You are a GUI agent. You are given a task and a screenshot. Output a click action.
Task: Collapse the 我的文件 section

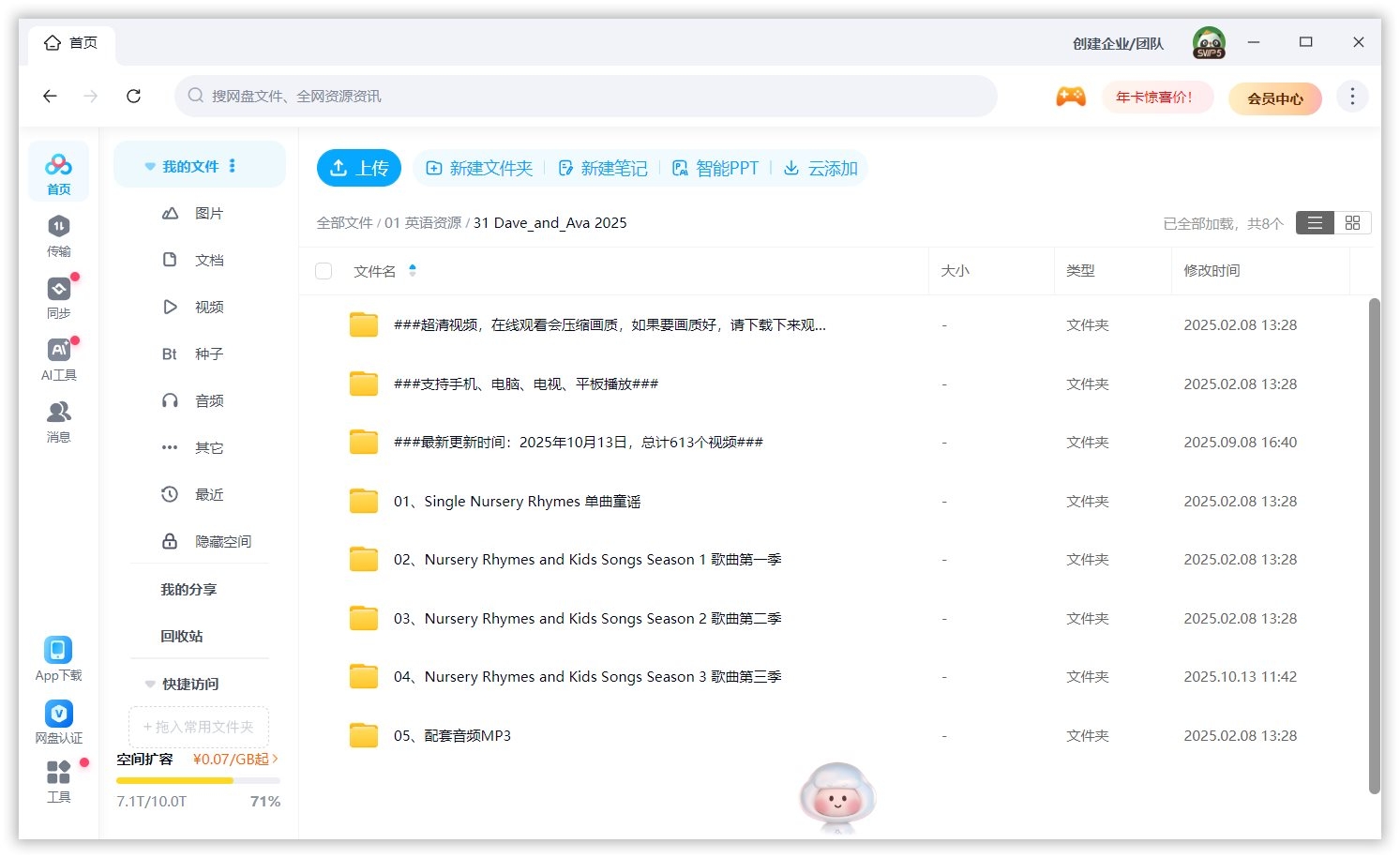tap(150, 165)
